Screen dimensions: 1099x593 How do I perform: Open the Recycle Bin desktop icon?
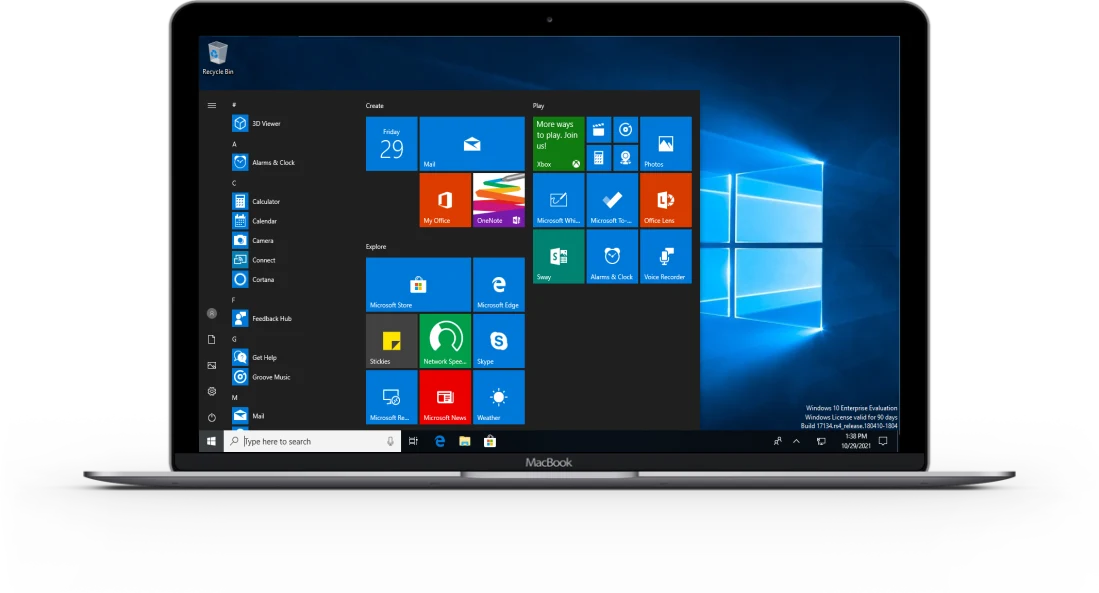click(x=218, y=58)
